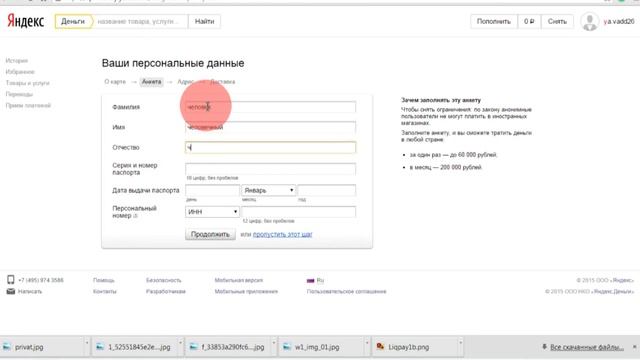Open the Помощь footer link
The height and width of the screenshot is (360, 640).
click(104, 280)
